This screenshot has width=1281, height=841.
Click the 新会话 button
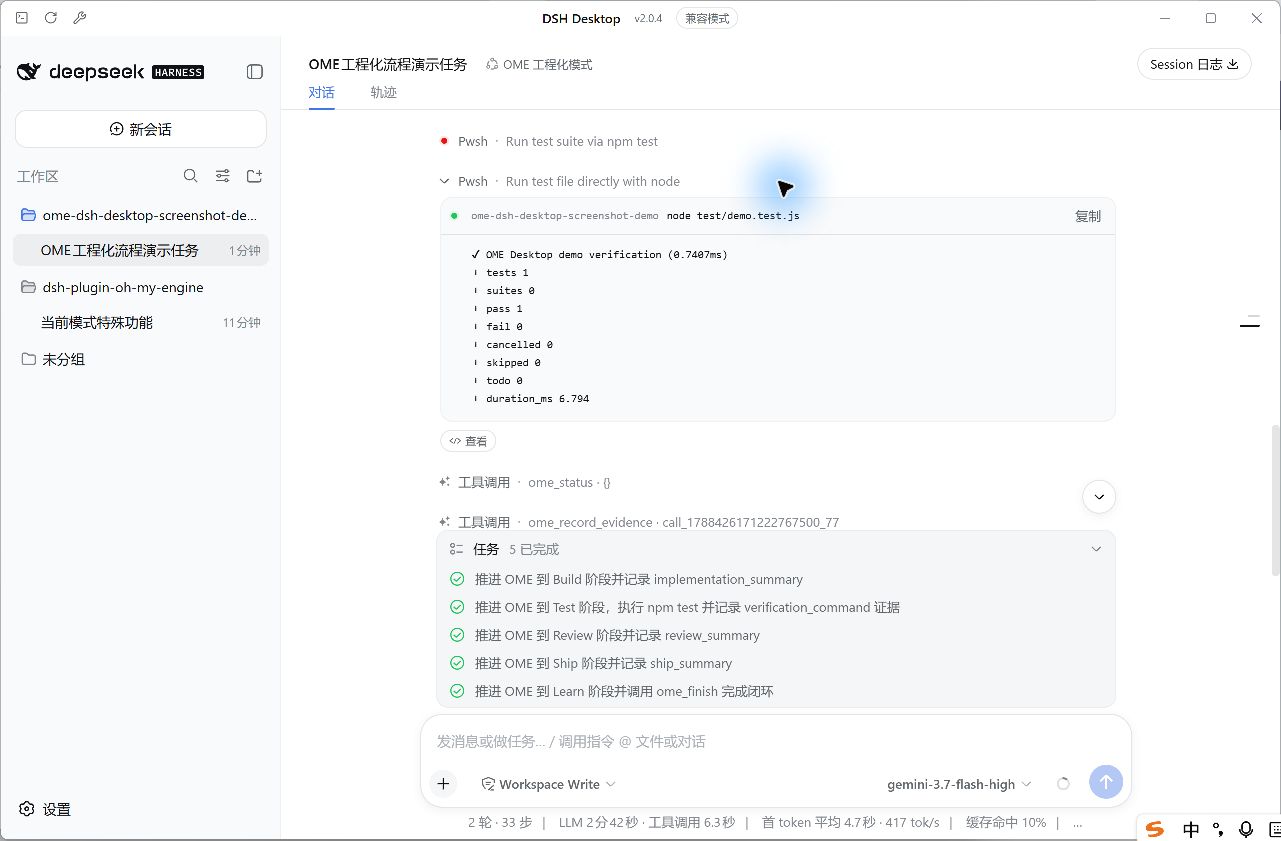coord(141,129)
